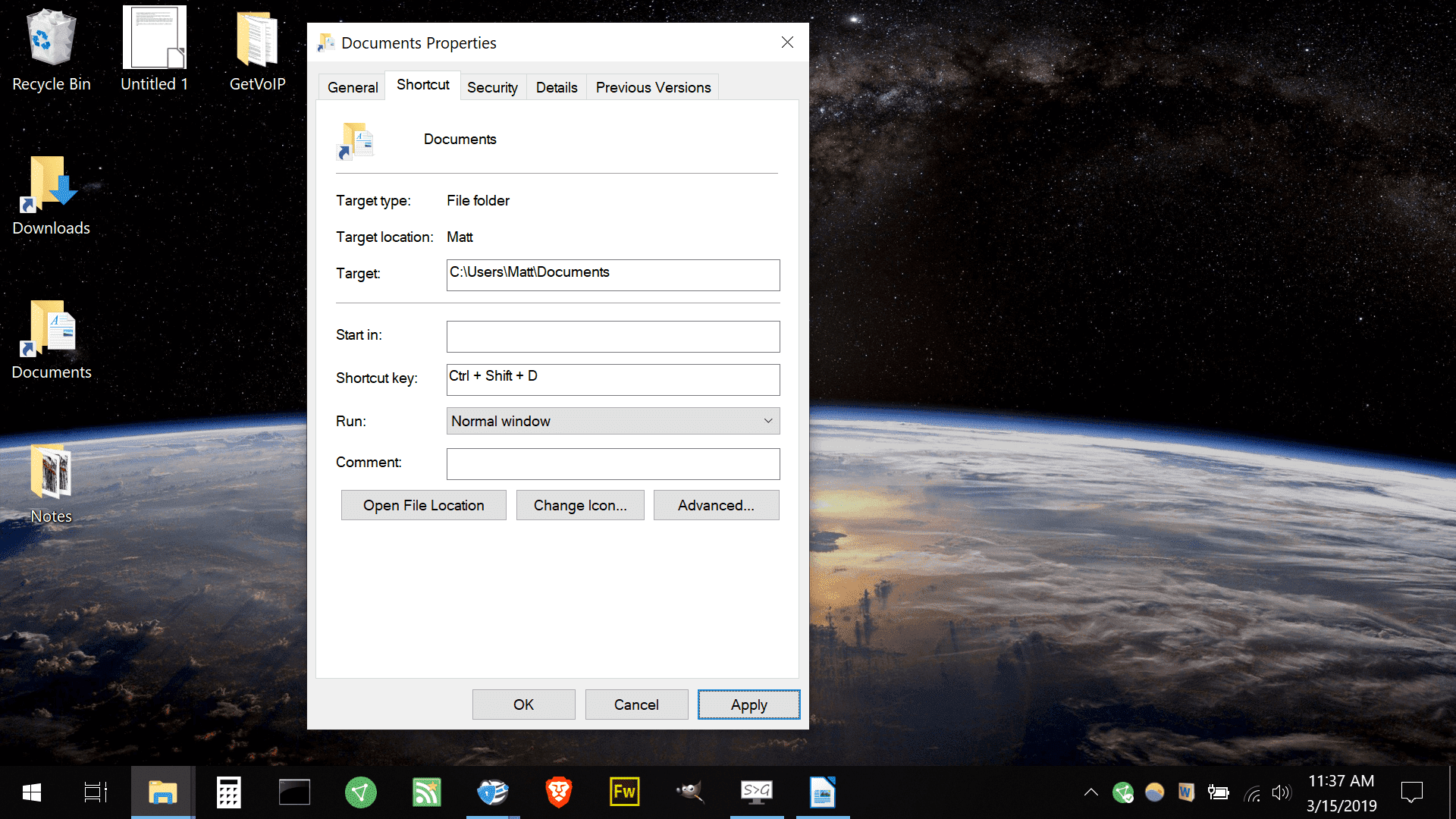Open the volume control tray icon
The image size is (1456, 819).
[x=1281, y=792]
